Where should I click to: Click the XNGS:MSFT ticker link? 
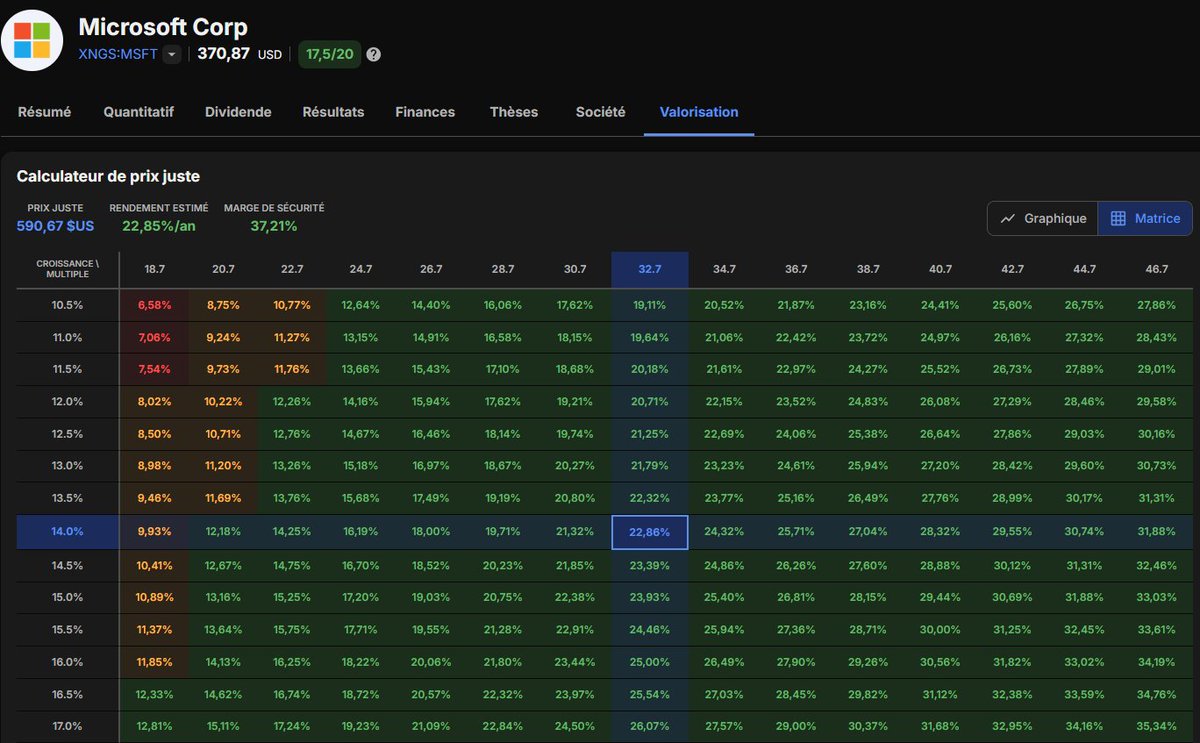point(118,54)
